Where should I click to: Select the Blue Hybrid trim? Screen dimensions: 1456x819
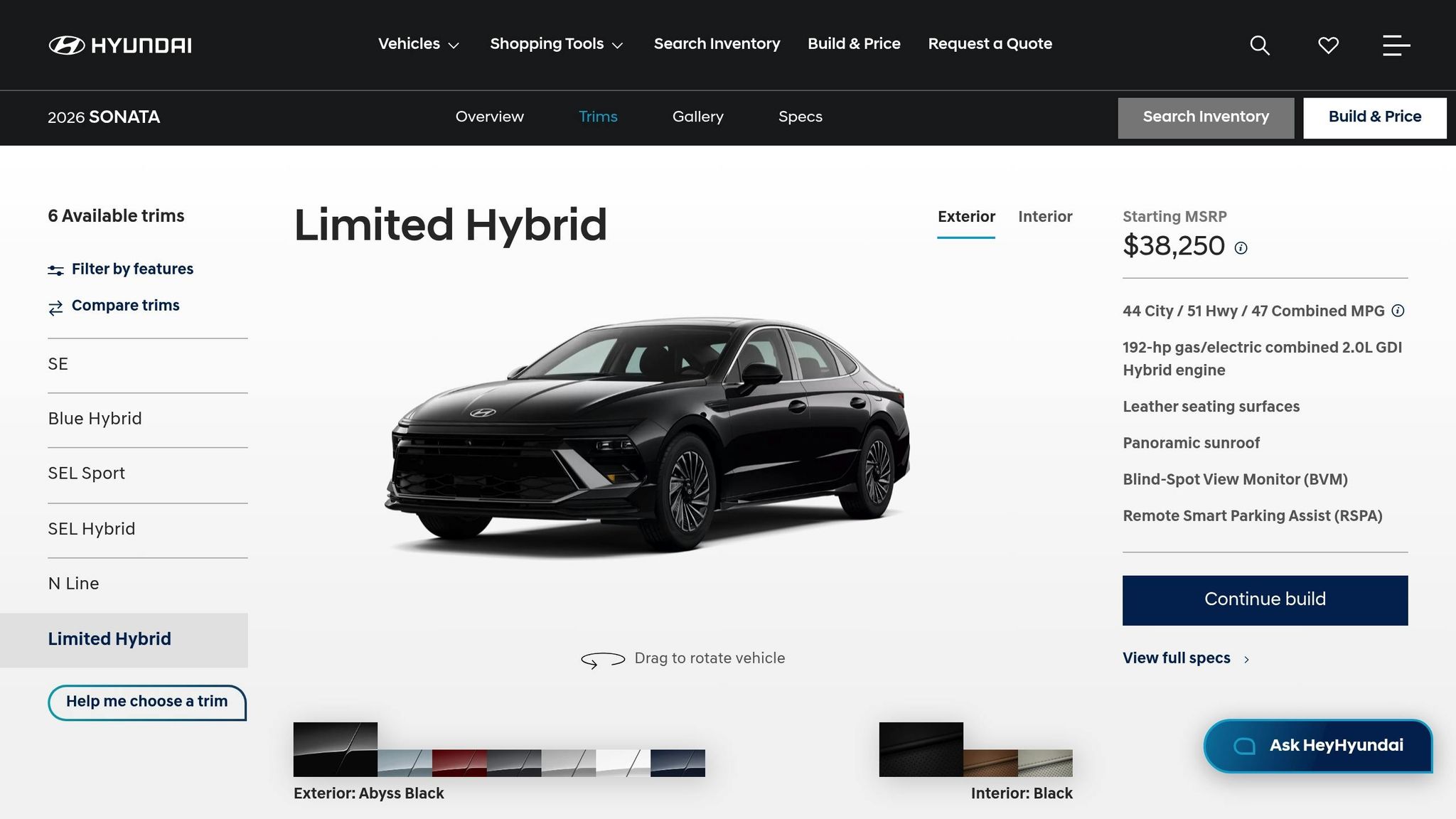(95, 419)
